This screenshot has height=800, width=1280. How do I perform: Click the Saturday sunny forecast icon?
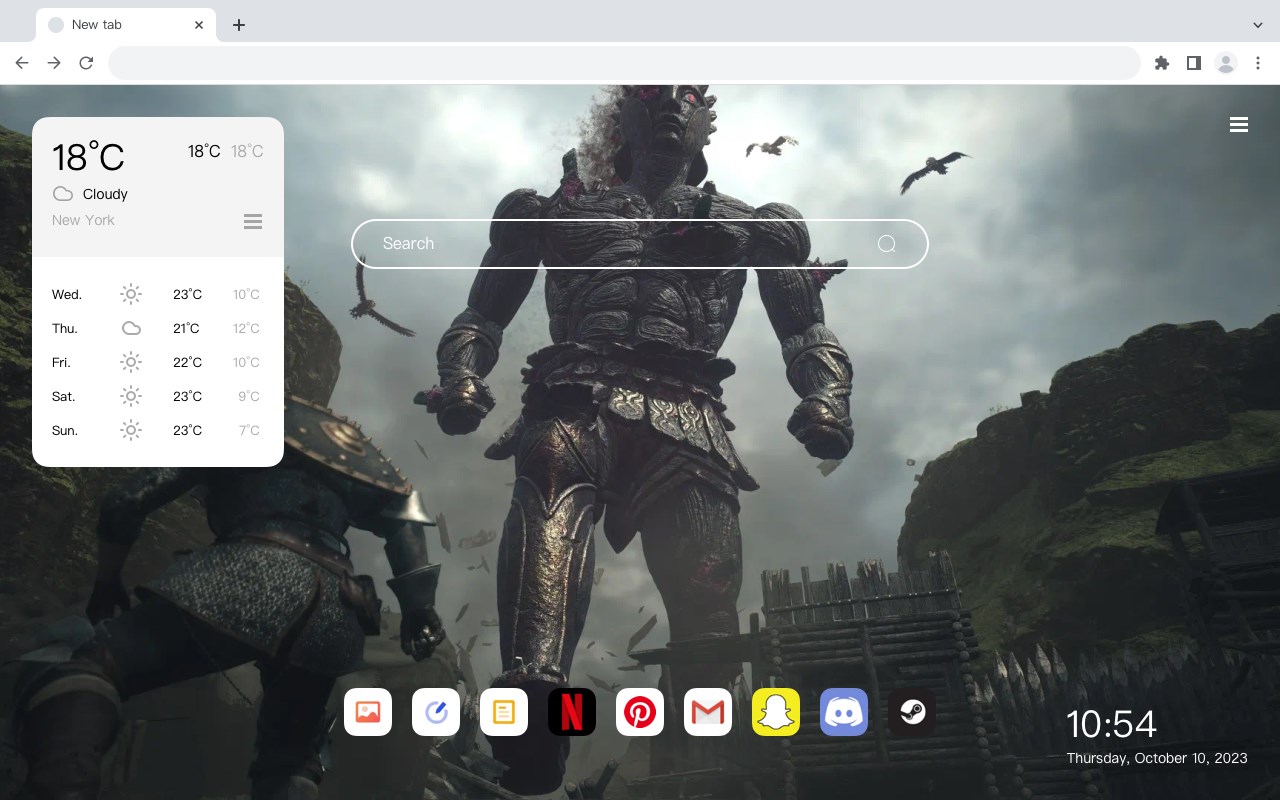coord(131,396)
